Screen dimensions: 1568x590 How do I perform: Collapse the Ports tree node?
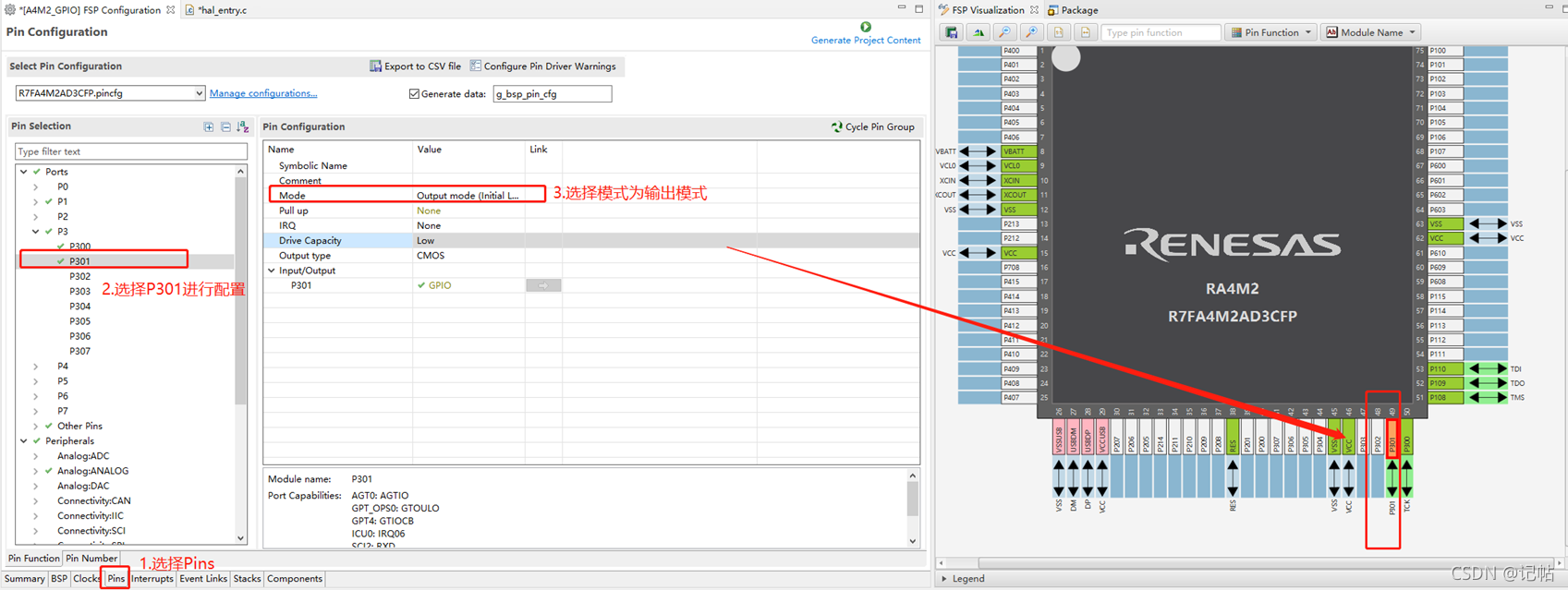[24, 172]
